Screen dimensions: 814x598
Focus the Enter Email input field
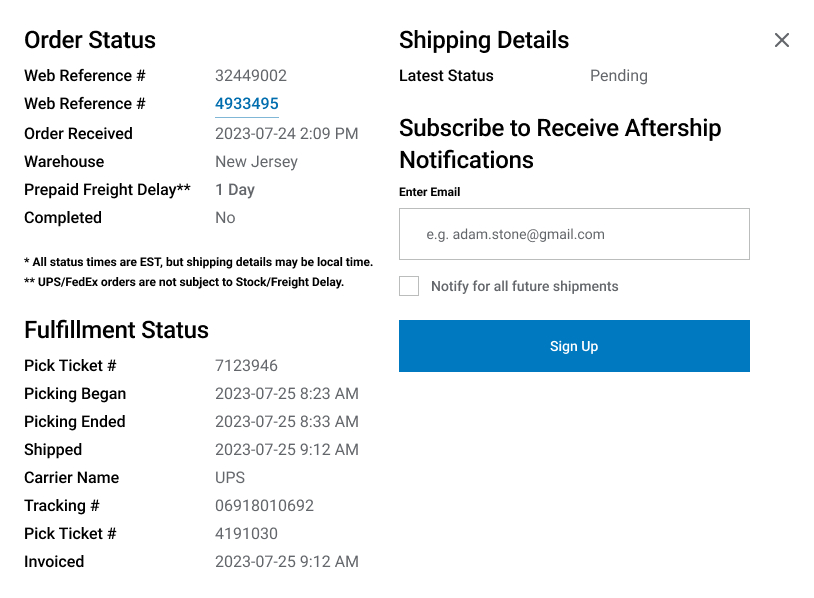(574, 234)
